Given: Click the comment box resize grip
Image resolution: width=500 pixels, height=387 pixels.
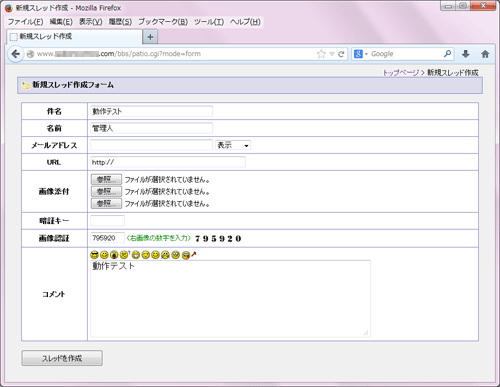Looking at the screenshot, I should click(366, 333).
